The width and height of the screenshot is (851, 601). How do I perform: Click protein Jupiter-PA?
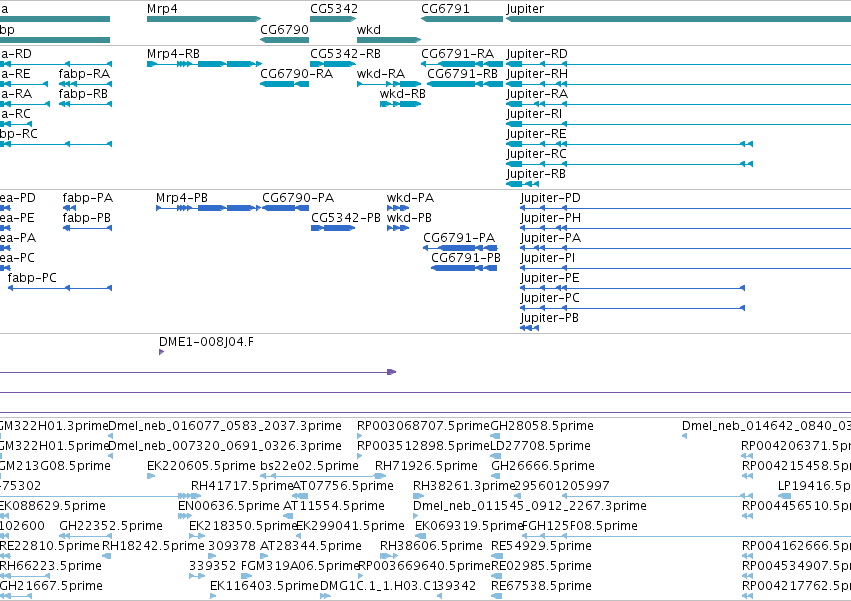click(x=550, y=238)
